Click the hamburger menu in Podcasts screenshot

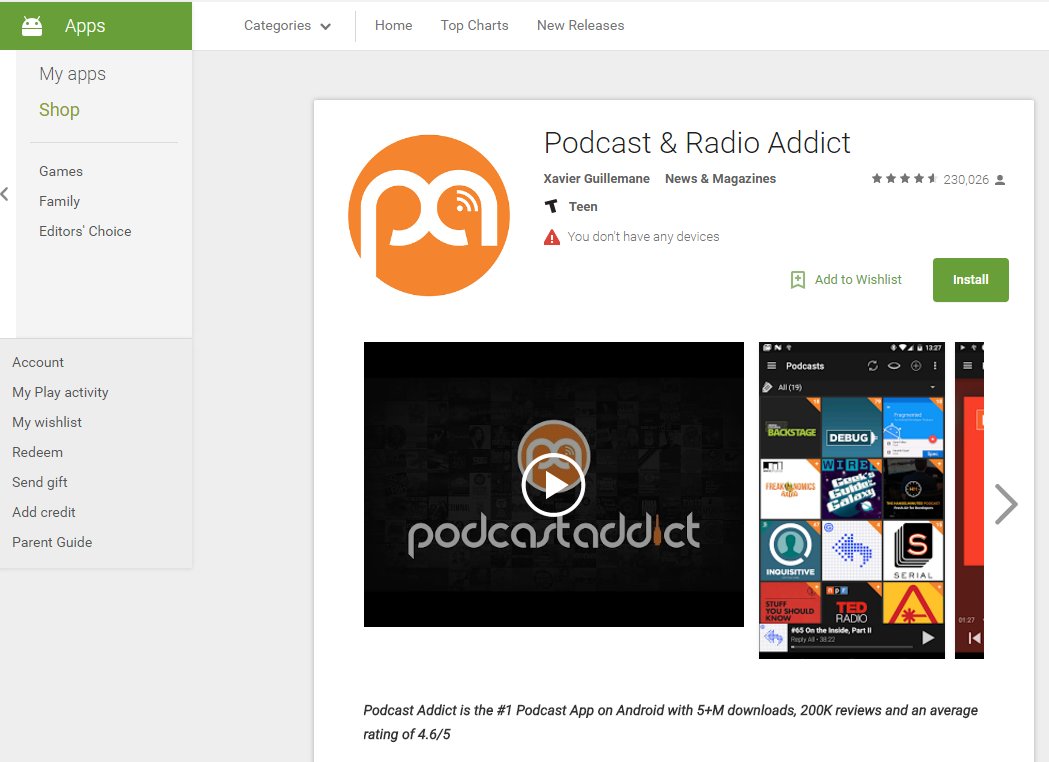[x=771, y=366]
